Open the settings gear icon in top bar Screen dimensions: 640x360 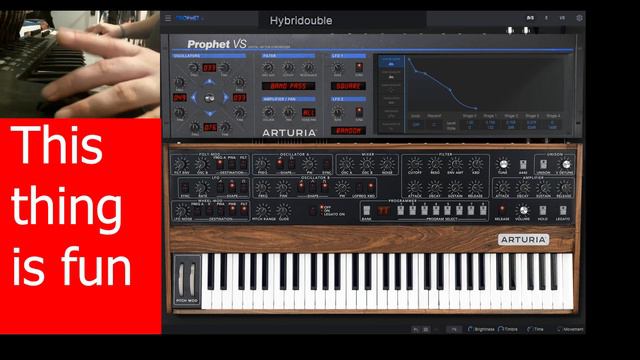coord(579,18)
